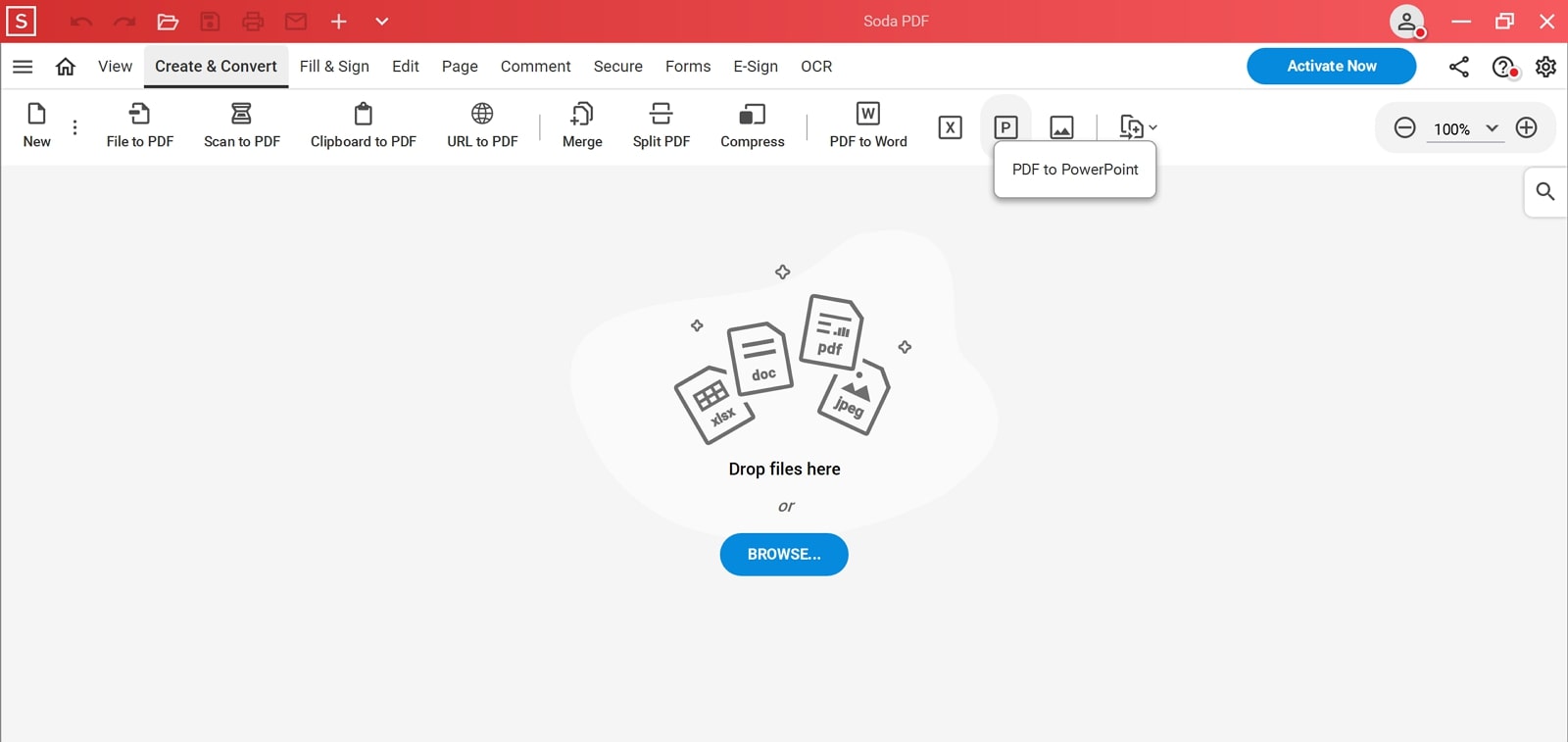Undo the last action

pos(81,22)
